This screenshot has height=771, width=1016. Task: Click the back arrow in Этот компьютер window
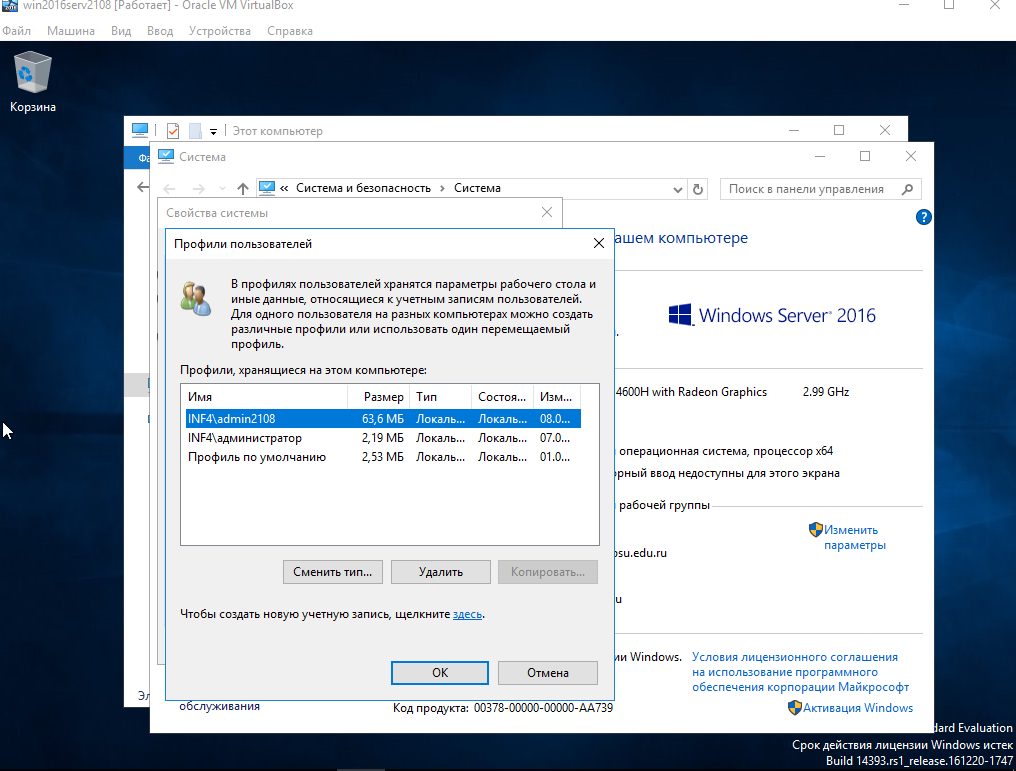coord(143,187)
